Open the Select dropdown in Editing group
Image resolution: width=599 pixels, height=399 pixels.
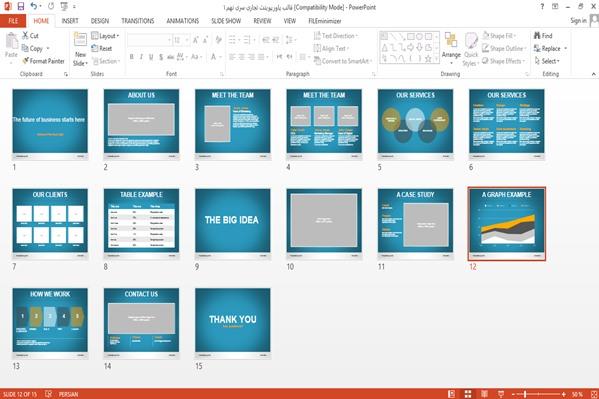pyautogui.click(x=547, y=61)
